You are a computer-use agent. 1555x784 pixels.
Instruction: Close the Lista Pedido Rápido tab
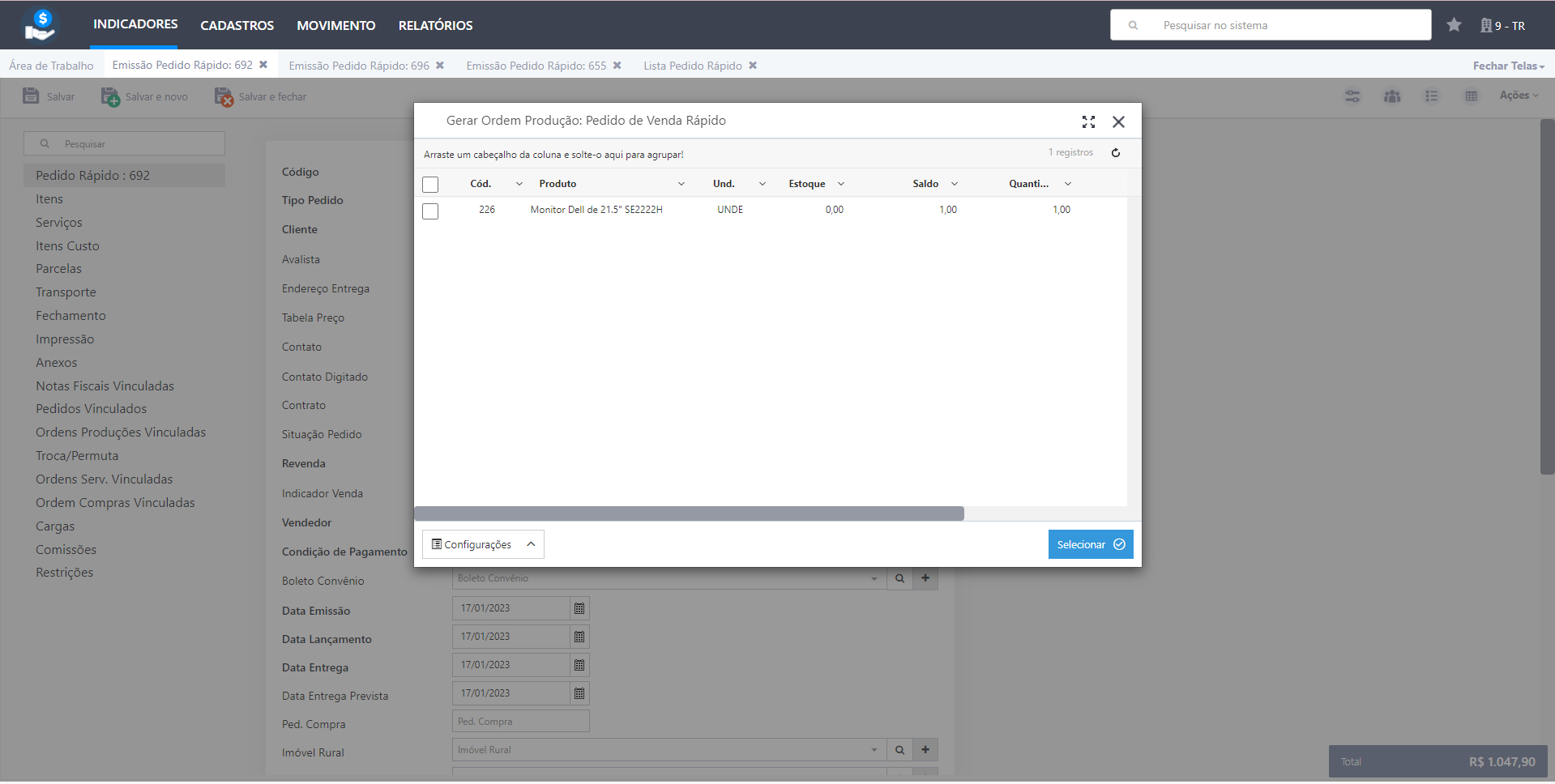pyautogui.click(x=753, y=66)
